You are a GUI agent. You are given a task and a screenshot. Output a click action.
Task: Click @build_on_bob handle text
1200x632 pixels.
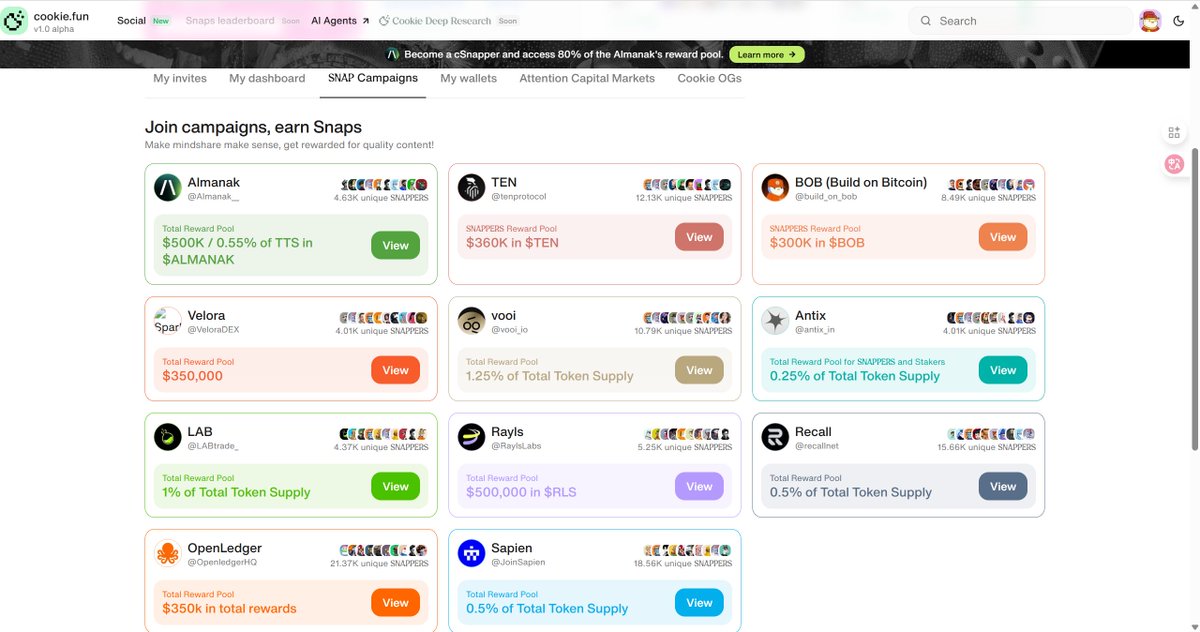tap(826, 197)
